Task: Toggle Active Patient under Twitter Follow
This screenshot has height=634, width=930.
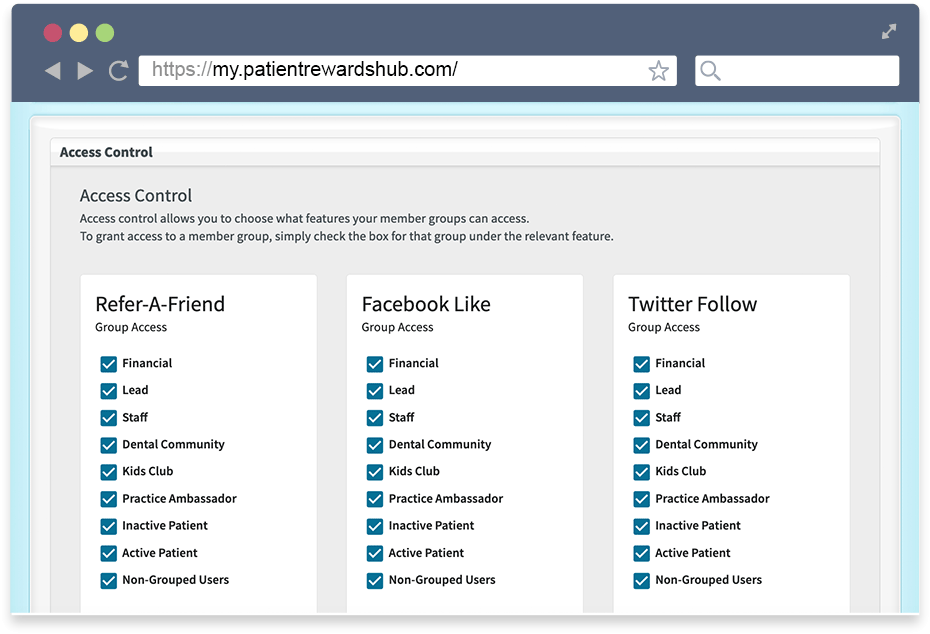Action: click(641, 553)
